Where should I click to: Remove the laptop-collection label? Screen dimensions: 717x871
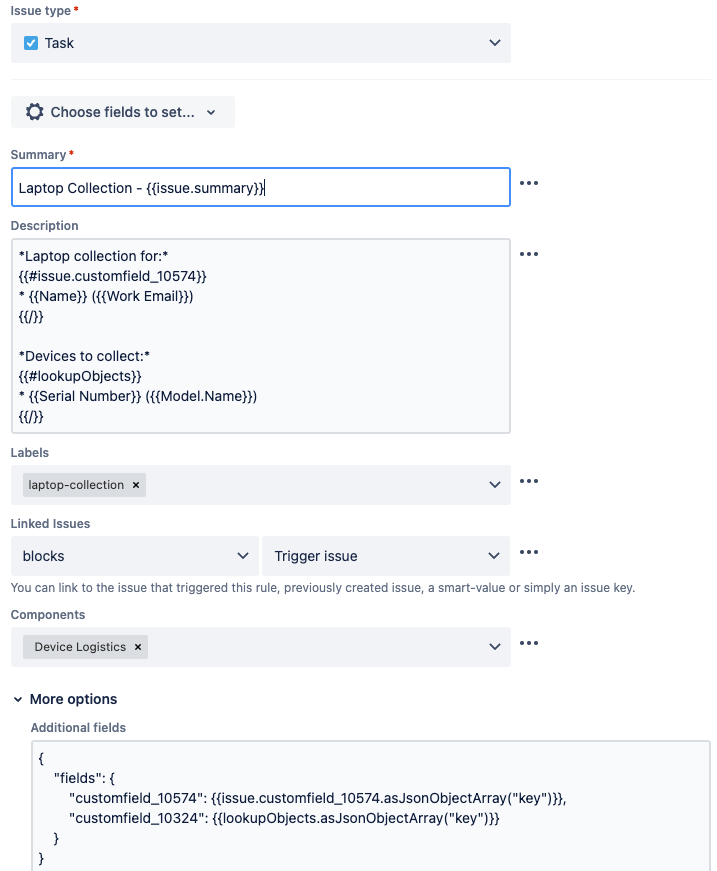click(136, 485)
